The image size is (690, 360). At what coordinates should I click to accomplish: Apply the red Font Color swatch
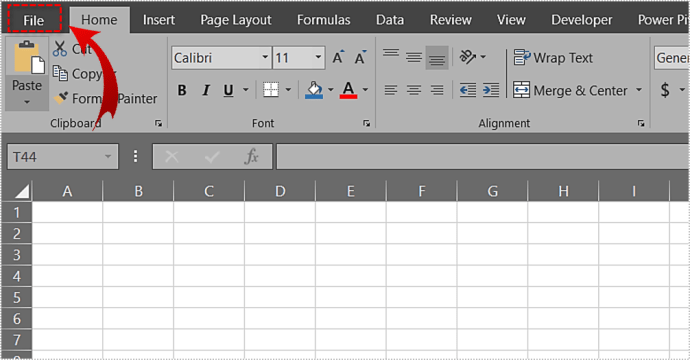coord(348,90)
